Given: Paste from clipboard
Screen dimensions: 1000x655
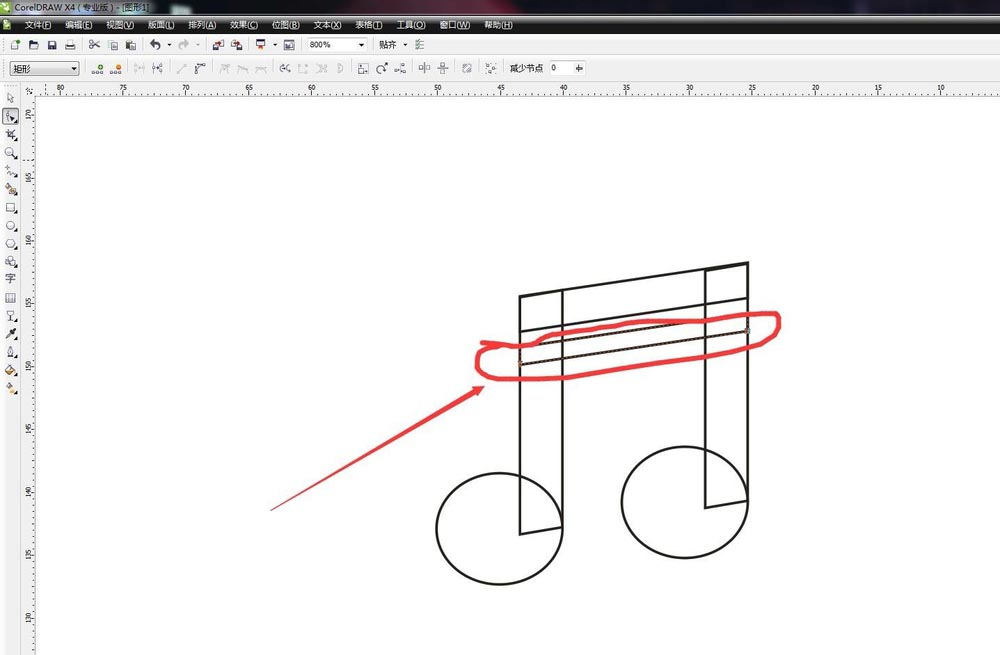Looking at the screenshot, I should tap(131, 45).
